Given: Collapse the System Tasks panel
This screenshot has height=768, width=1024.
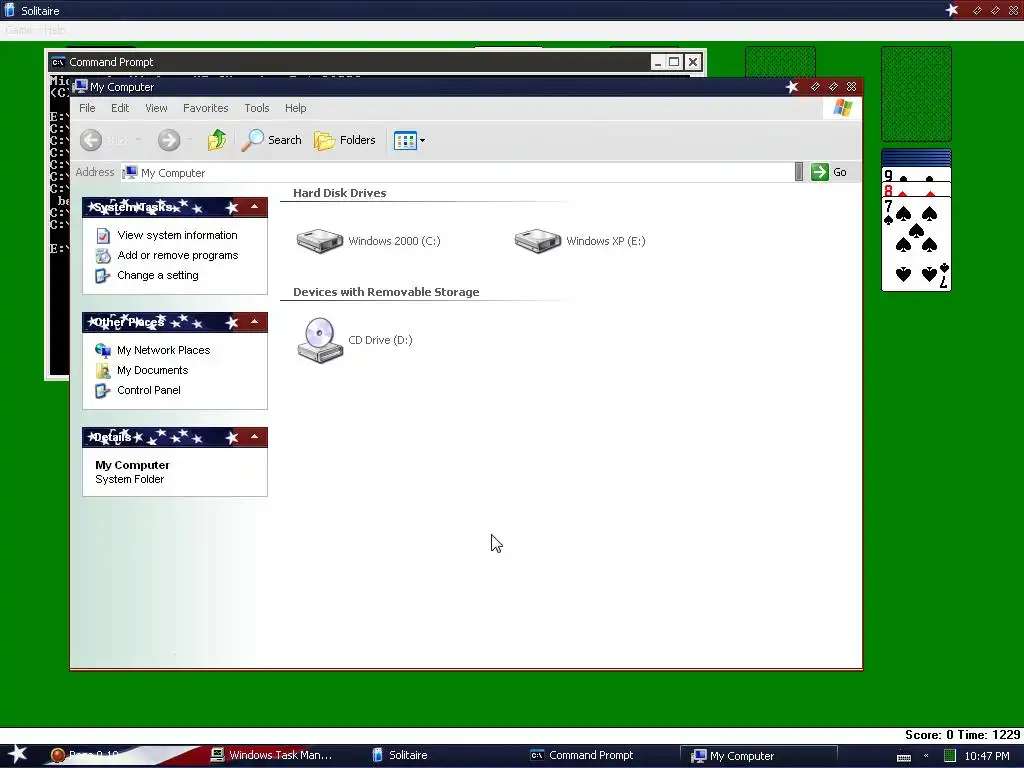Looking at the screenshot, I should [254, 207].
